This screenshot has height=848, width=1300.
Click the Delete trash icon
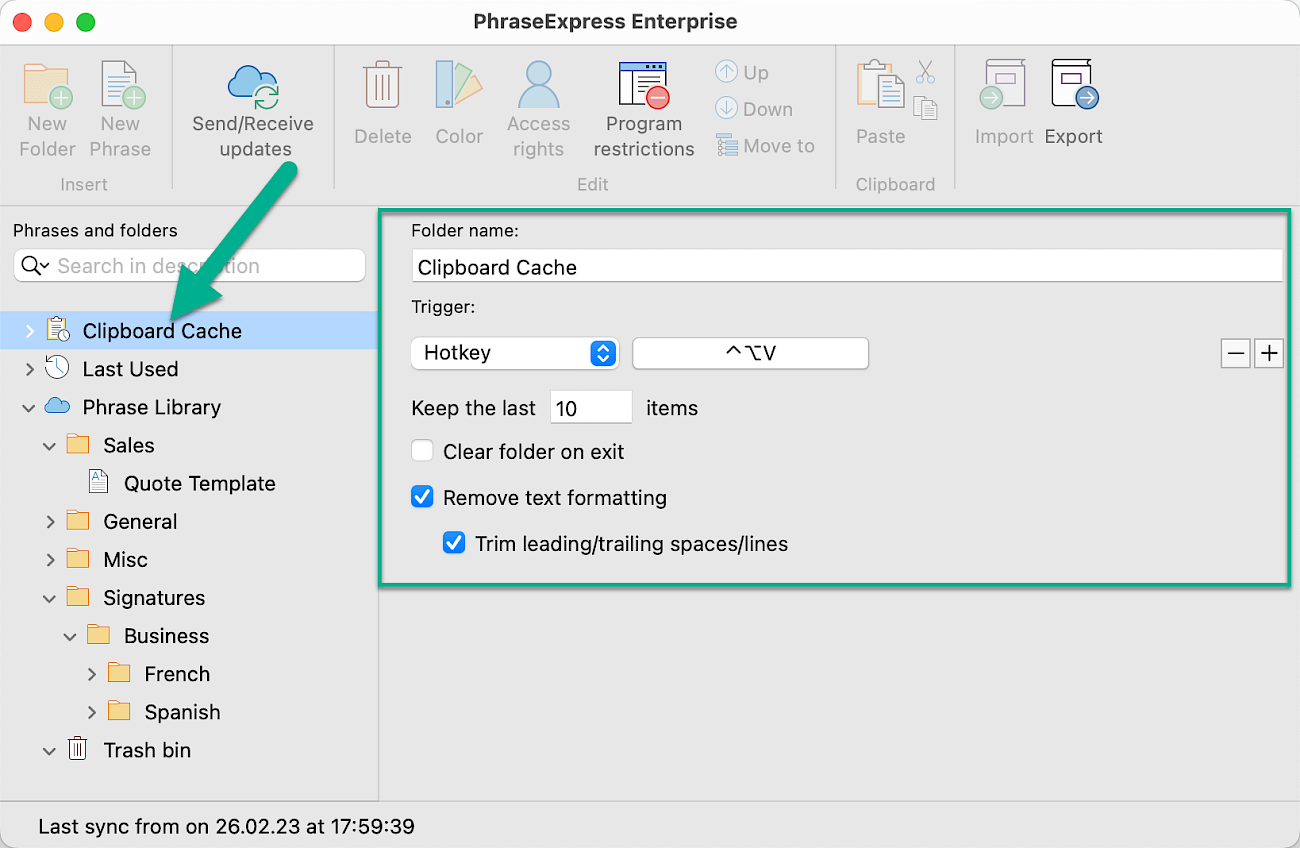382,85
